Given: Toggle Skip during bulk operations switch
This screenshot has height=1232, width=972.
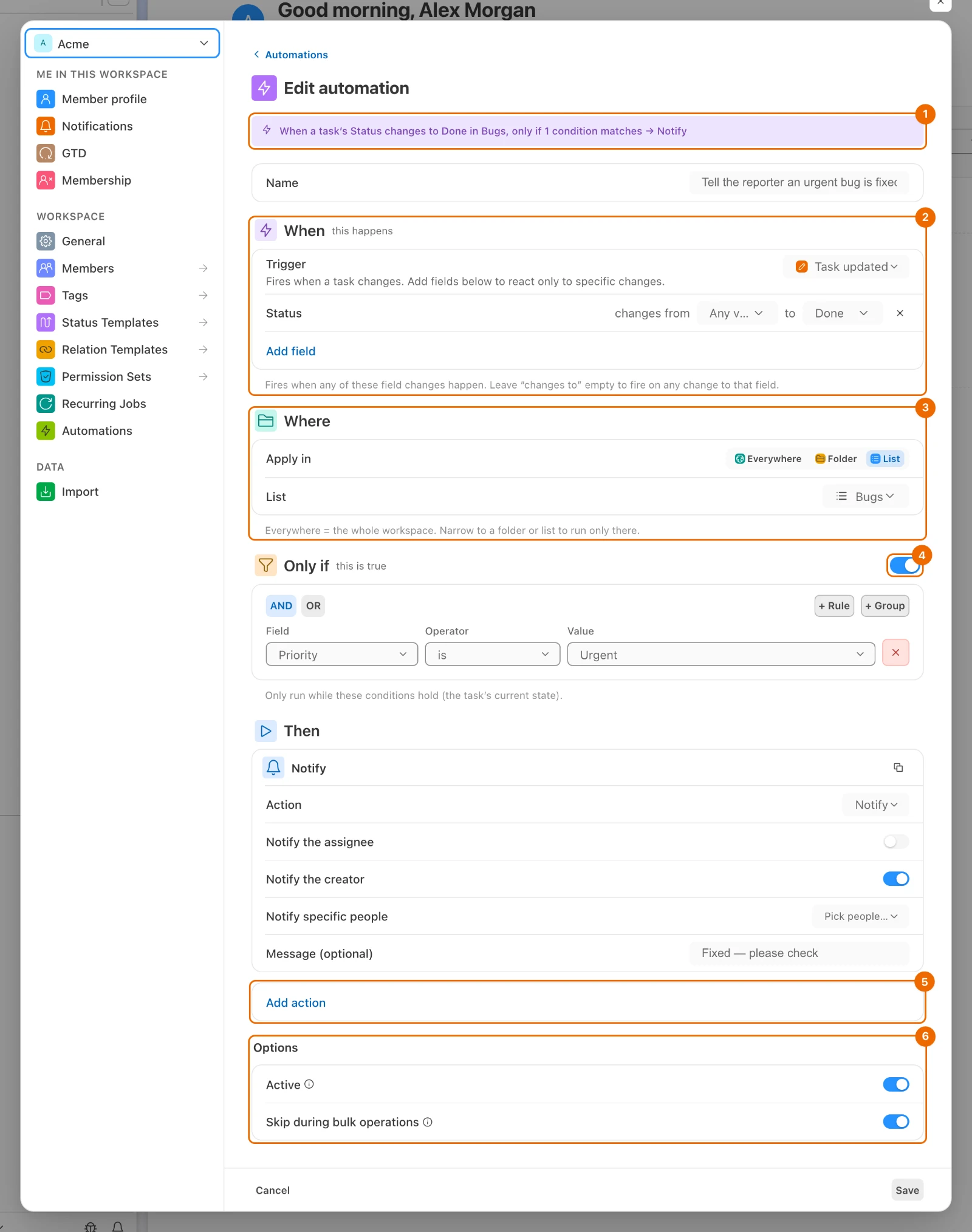Looking at the screenshot, I should coord(896,1121).
